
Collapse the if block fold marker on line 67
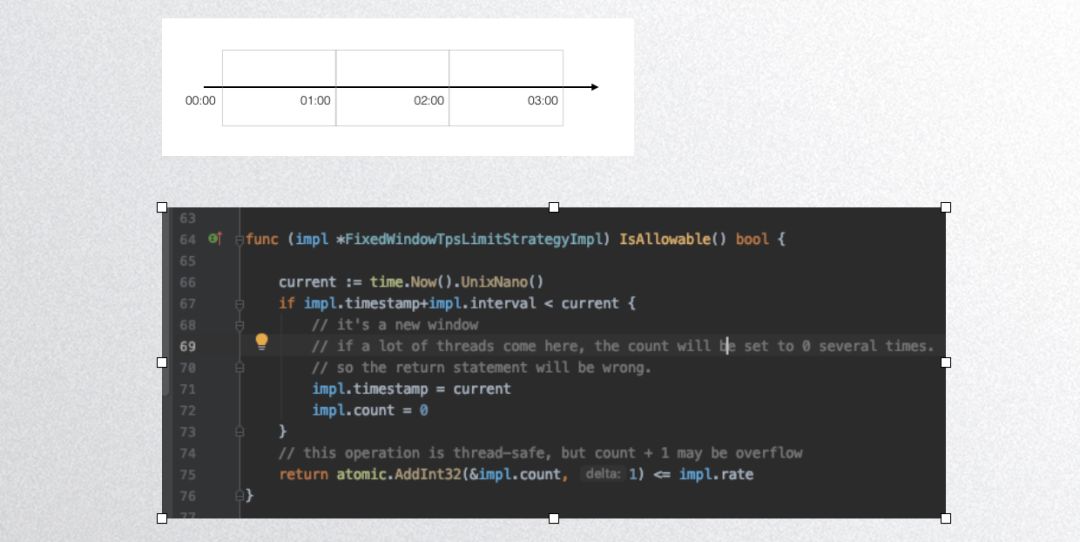240,303
